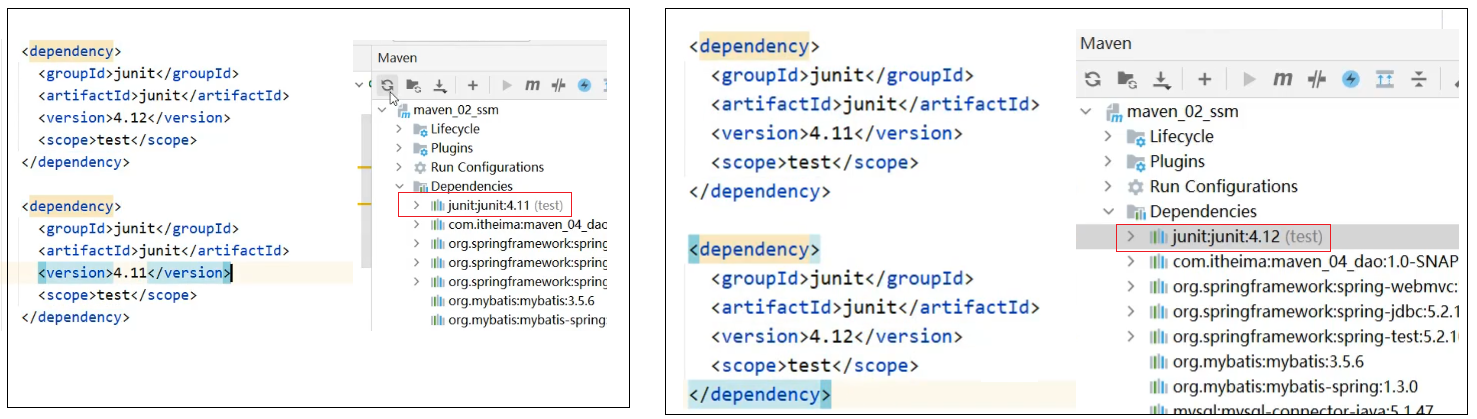Select Run Configurations in left Maven panel

[x=487, y=167]
